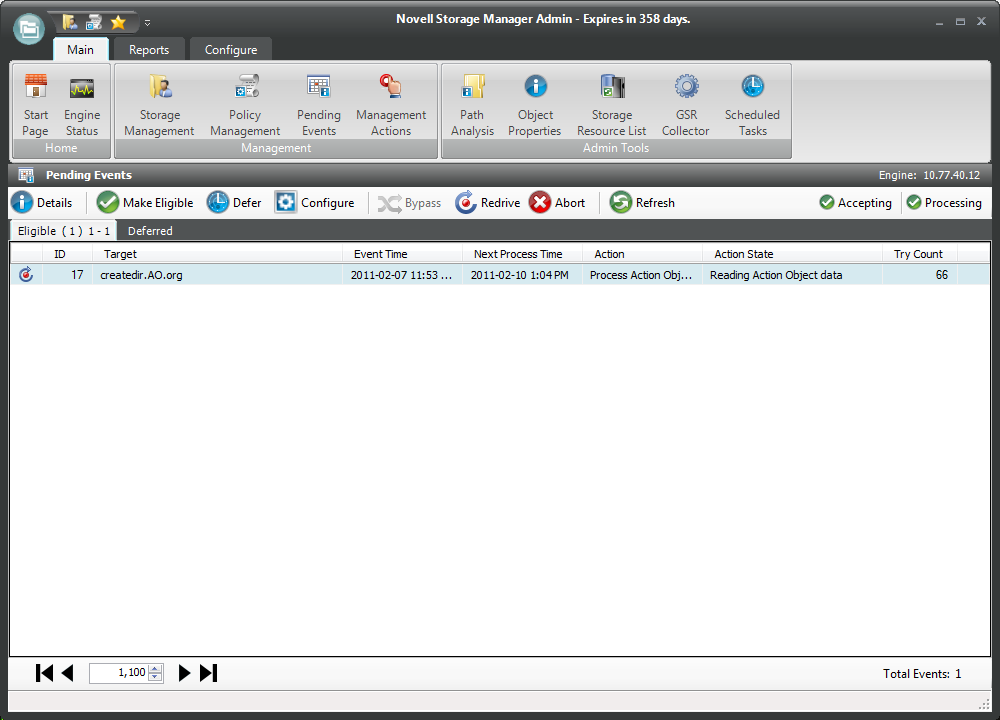The height and width of the screenshot is (720, 1000).
Task: Open Pending Events from ribbon
Action: (318, 105)
